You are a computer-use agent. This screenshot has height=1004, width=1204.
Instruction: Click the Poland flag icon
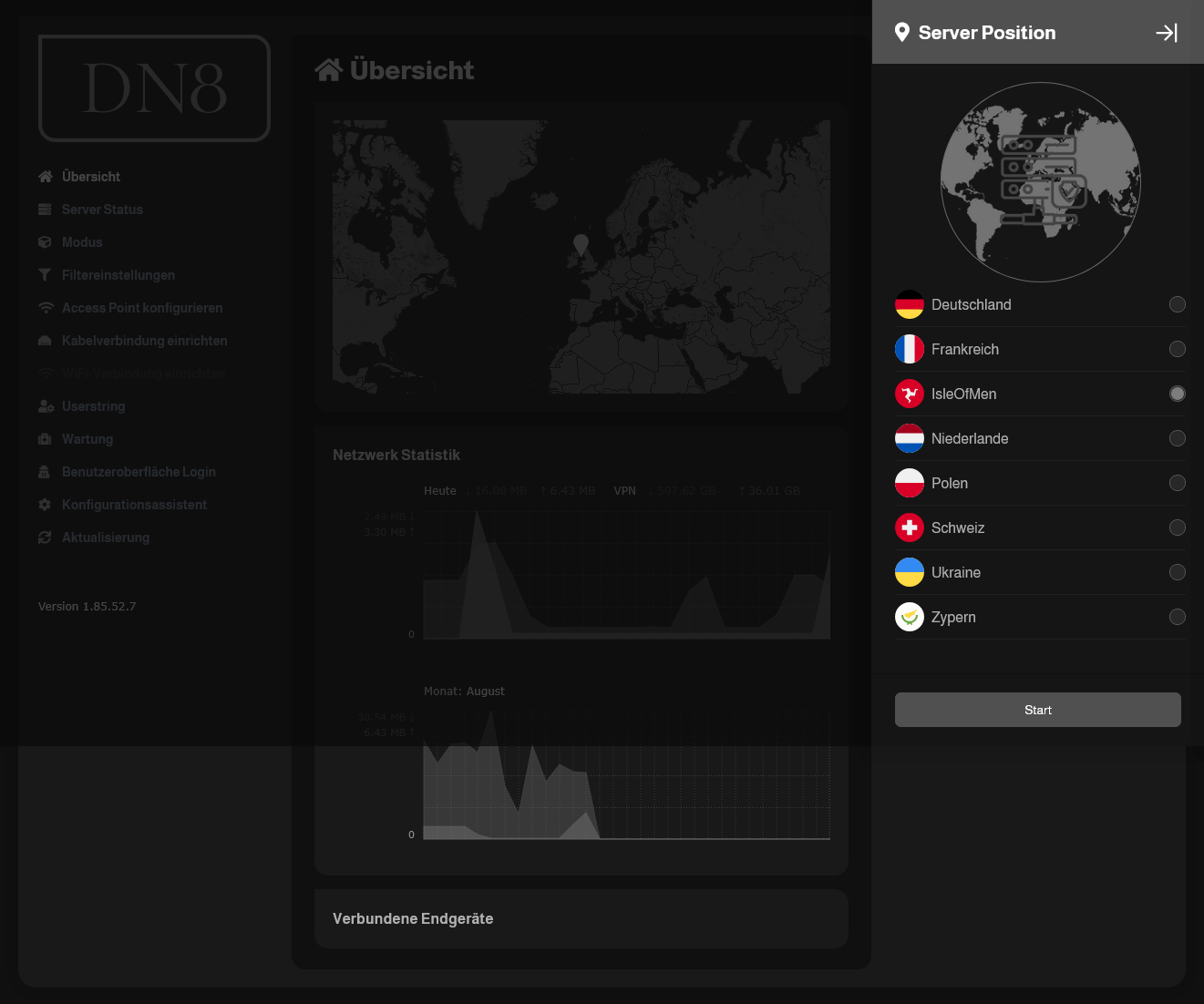909,483
